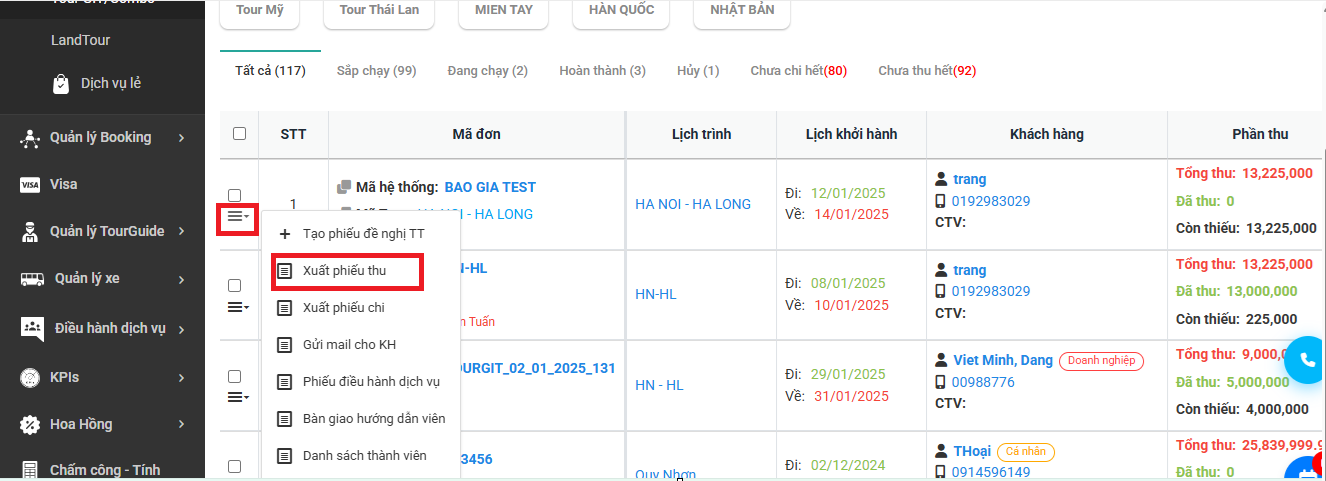Screen dimensions: 1326x481
Task: Click the Điều hành dịch vụ chat icon
Action: click(32, 327)
